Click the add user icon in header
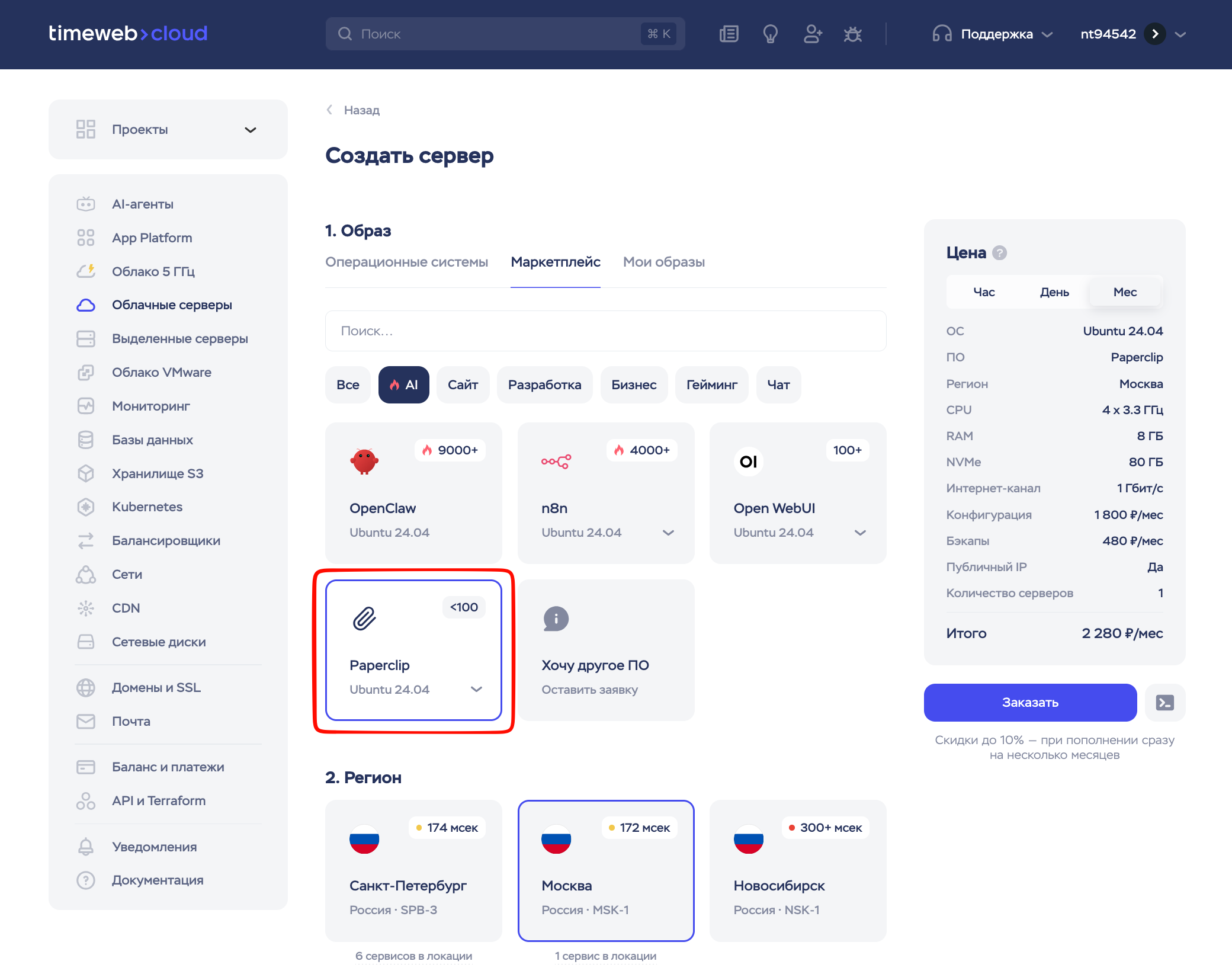The image size is (1232, 974). coord(812,34)
